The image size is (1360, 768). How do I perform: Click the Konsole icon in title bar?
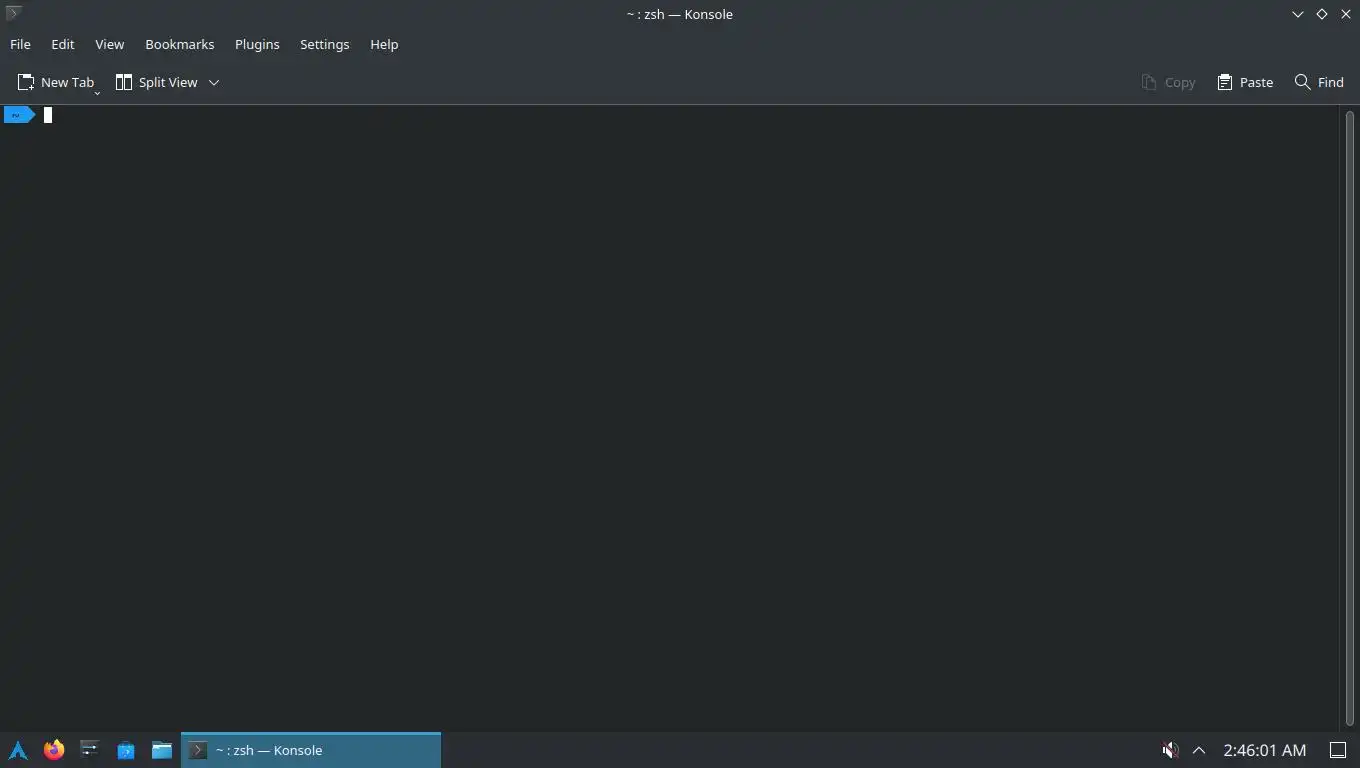coord(13,13)
